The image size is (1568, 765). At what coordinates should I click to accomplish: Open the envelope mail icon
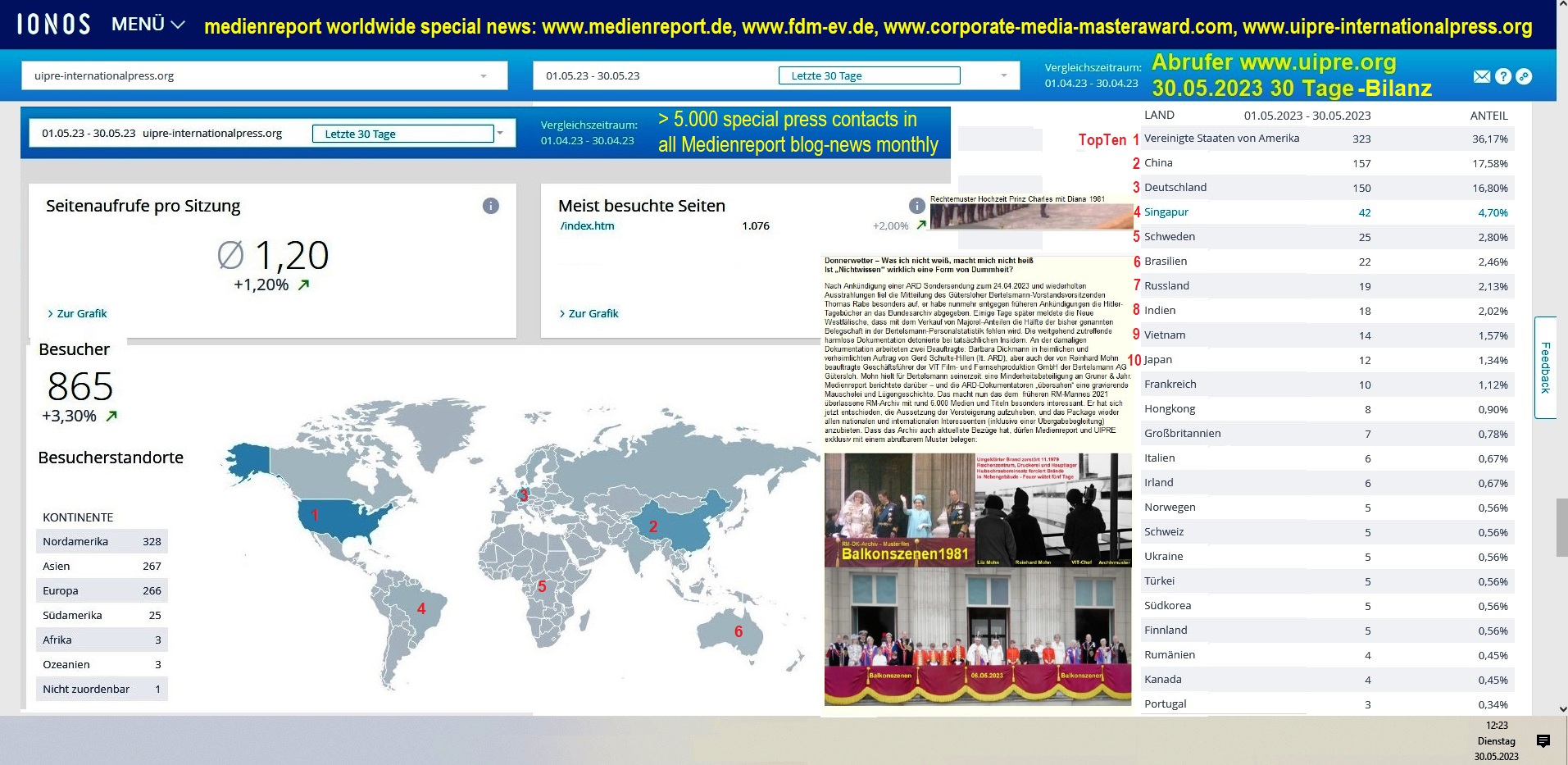coord(1481,76)
